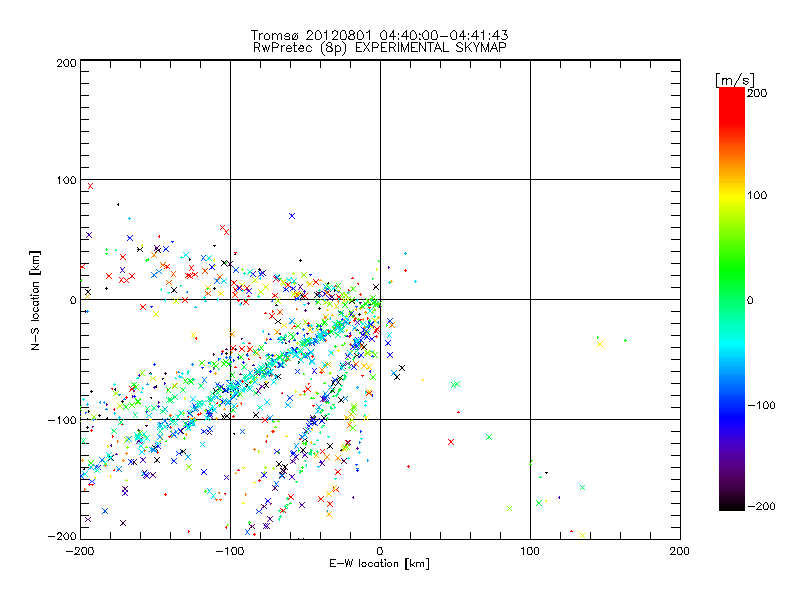The image size is (800, 600).
Task: Click the x-axis '200' tick label
Action: pos(680,551)
